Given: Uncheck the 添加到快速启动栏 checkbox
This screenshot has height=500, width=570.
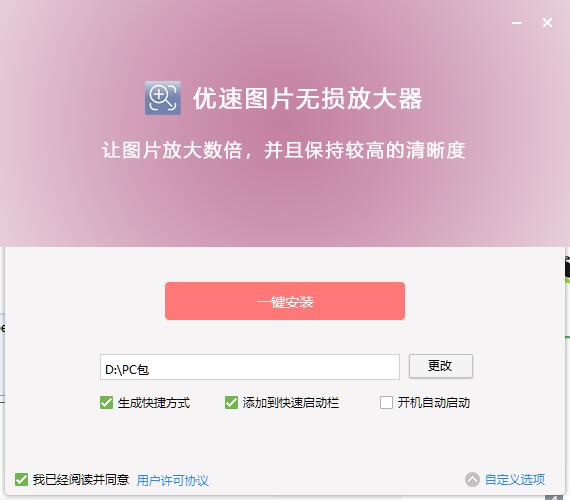Looking at the screenshot, I should (x=231, y=403).
